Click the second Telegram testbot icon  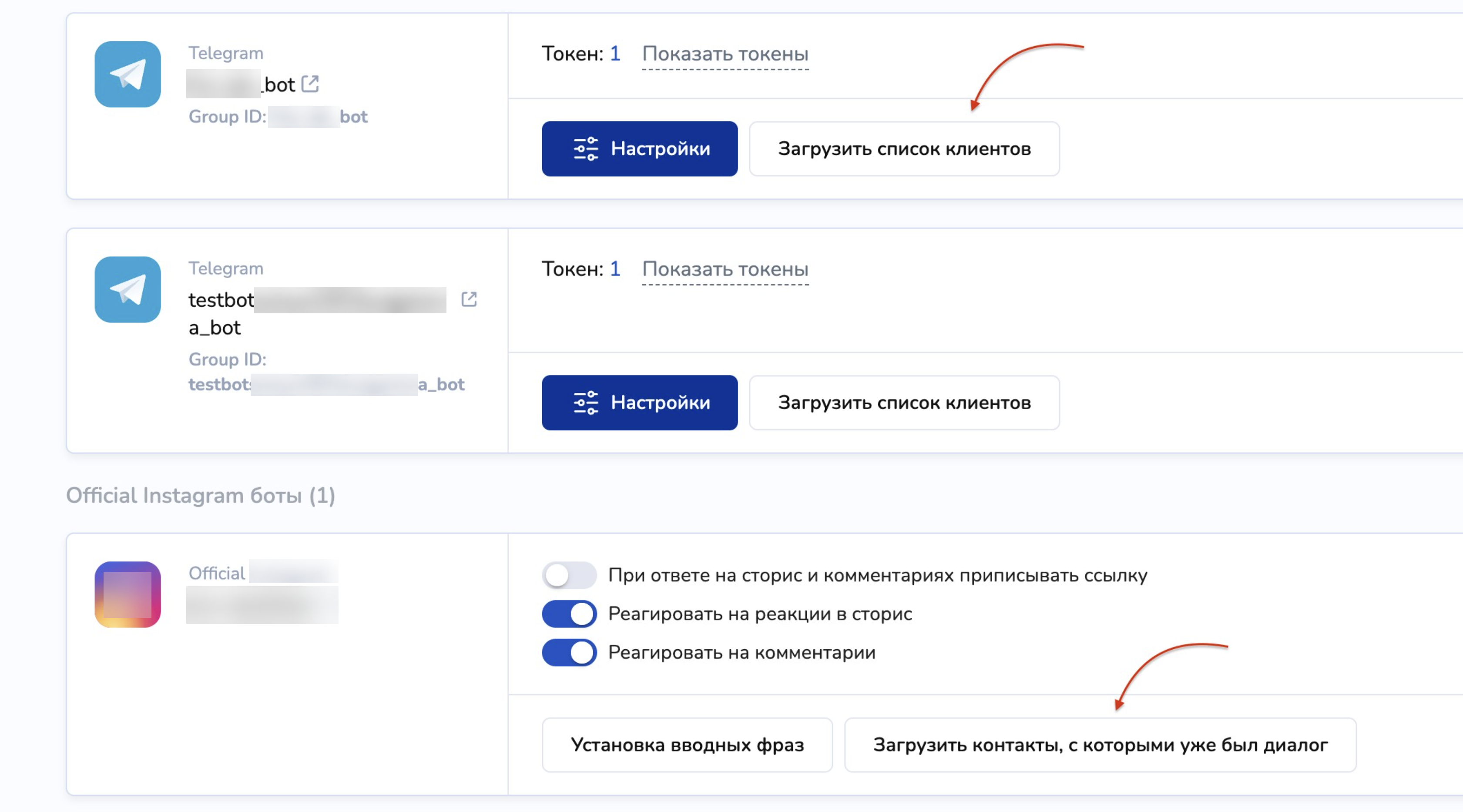pyautogui.click(x=127, y=289)
